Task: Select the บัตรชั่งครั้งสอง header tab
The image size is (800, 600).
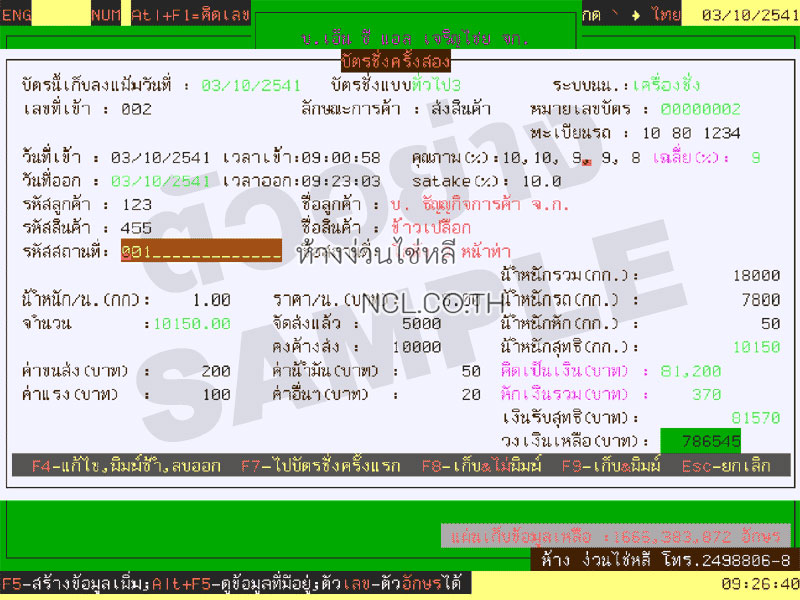Action: coord(394,60)
